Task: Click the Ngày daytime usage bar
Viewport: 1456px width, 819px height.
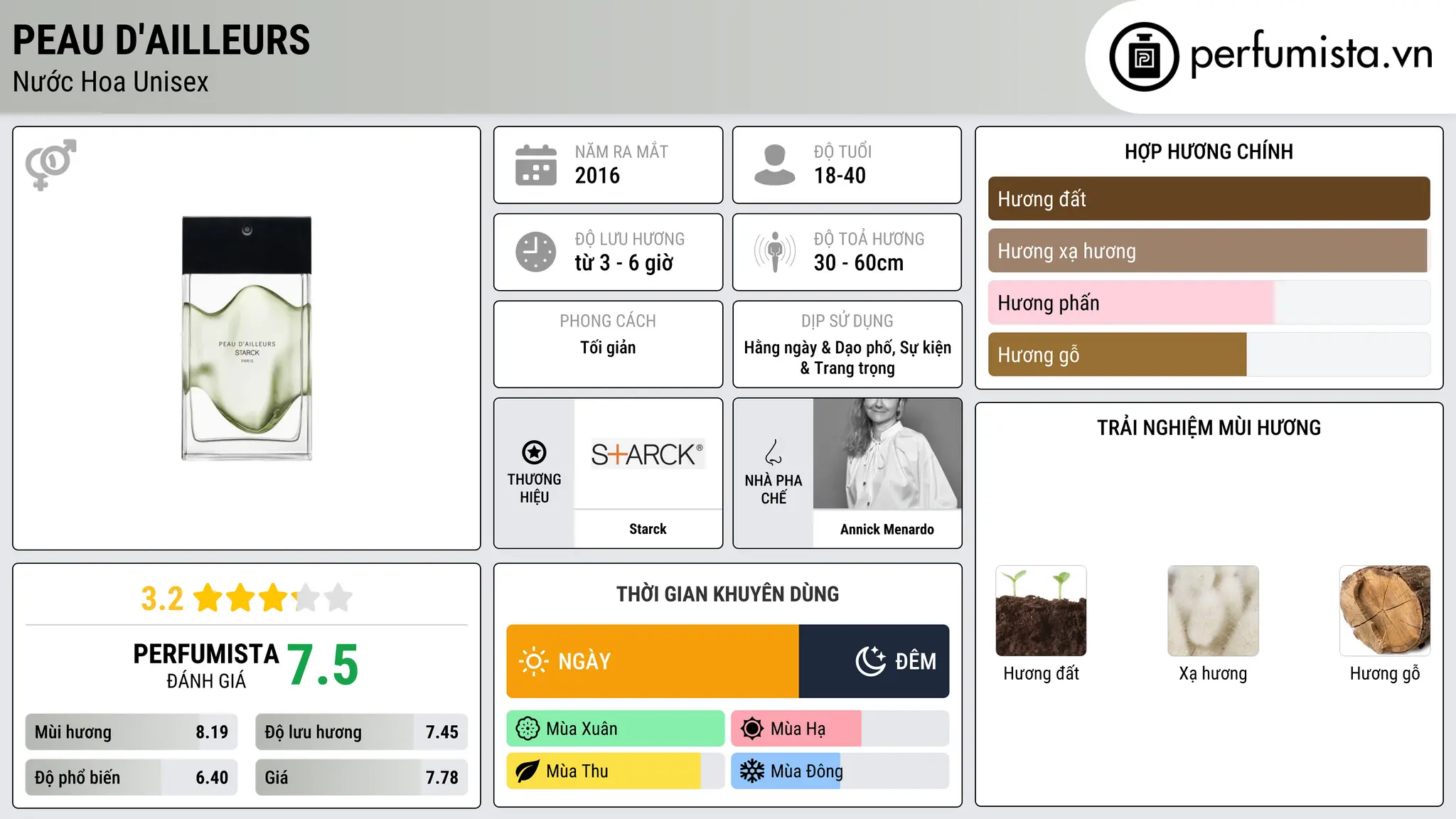Action: pos(653,661)
